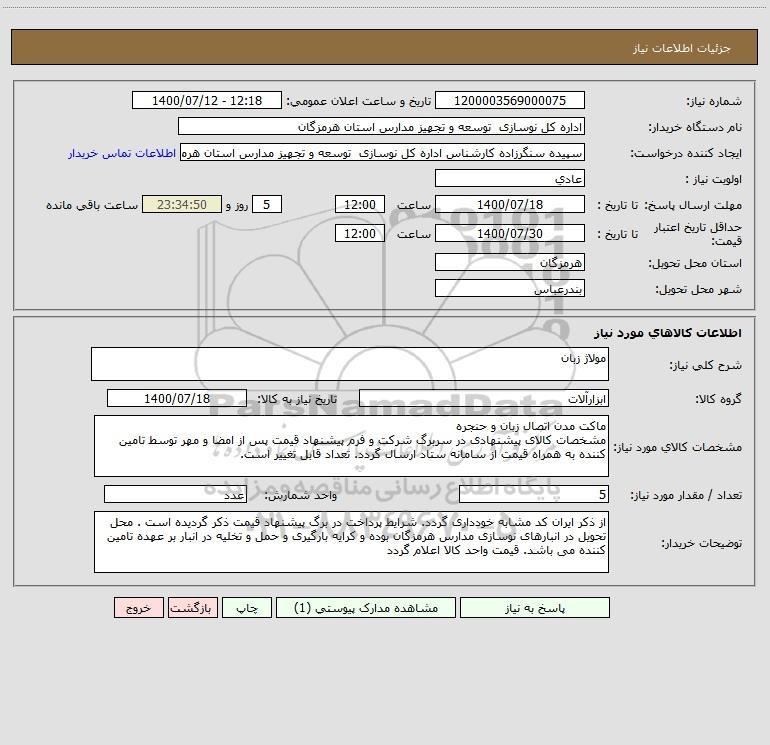
Task: Click the تاریخ و ساعت اعلان عمومی label
Action: click(359, 101)
